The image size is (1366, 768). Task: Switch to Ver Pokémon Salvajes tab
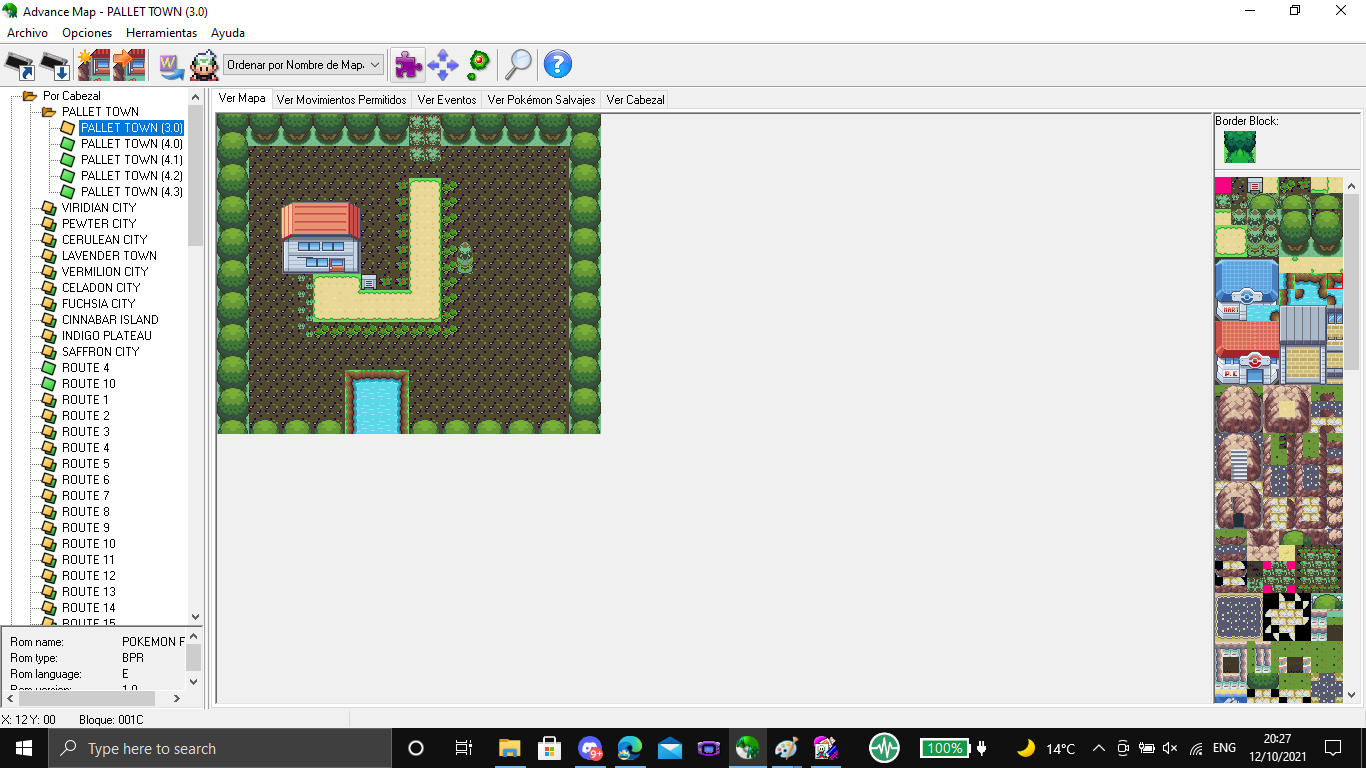pyautogui.click(x=541, y=100)
